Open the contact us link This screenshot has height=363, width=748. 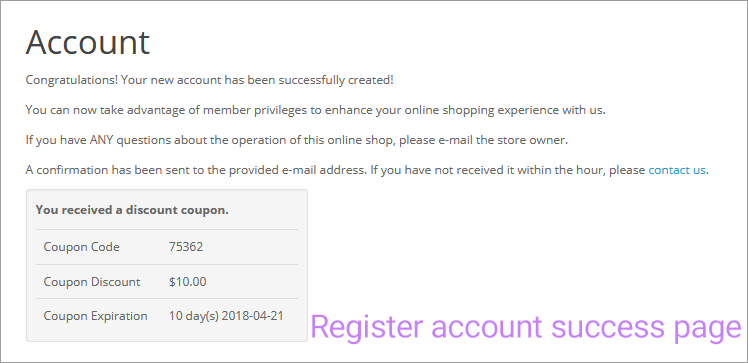(x=676, y=170)
